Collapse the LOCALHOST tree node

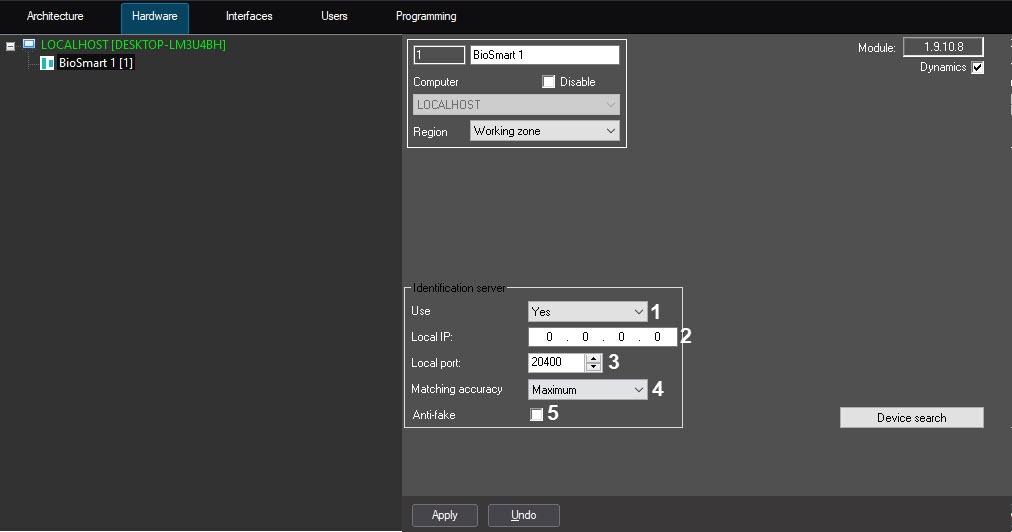(x=11, y=46)
